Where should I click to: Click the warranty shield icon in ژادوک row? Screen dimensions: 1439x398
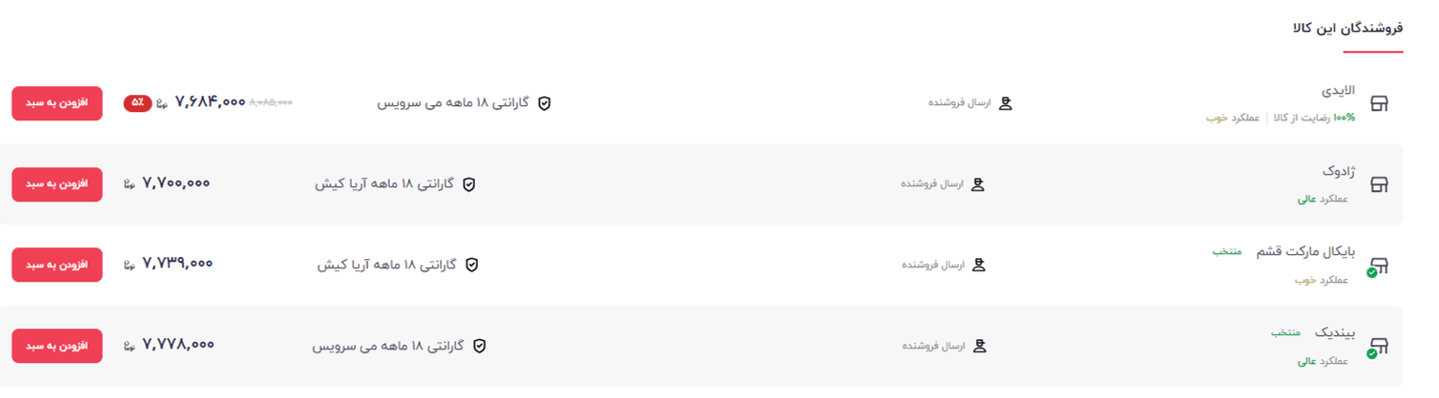pos(468,184)
